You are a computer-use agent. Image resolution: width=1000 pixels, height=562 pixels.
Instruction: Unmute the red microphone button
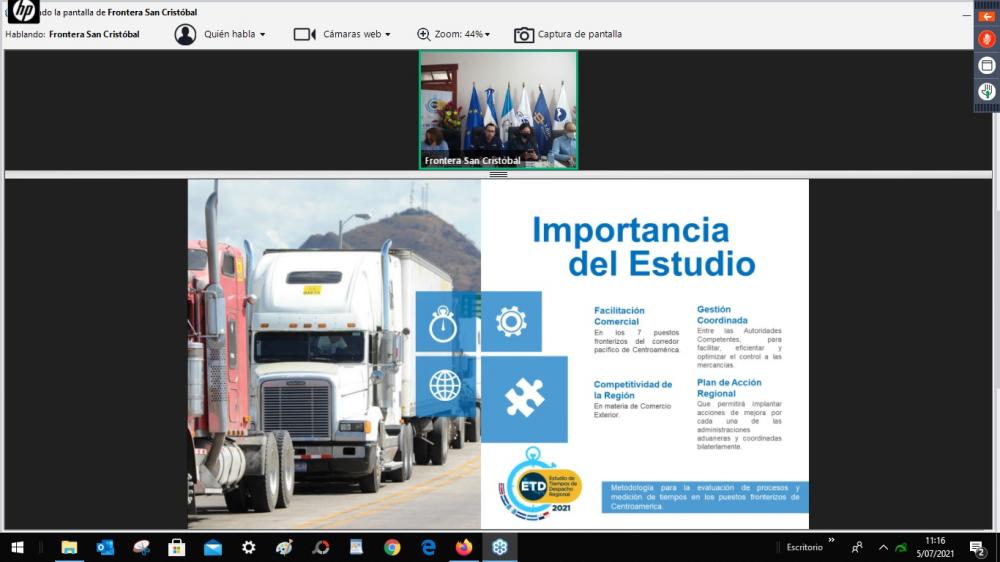tap(986, 39)
